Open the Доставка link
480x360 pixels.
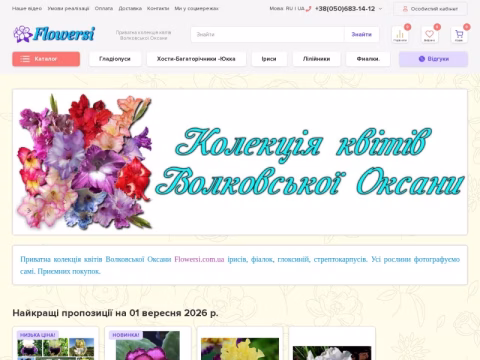(130, 9)
